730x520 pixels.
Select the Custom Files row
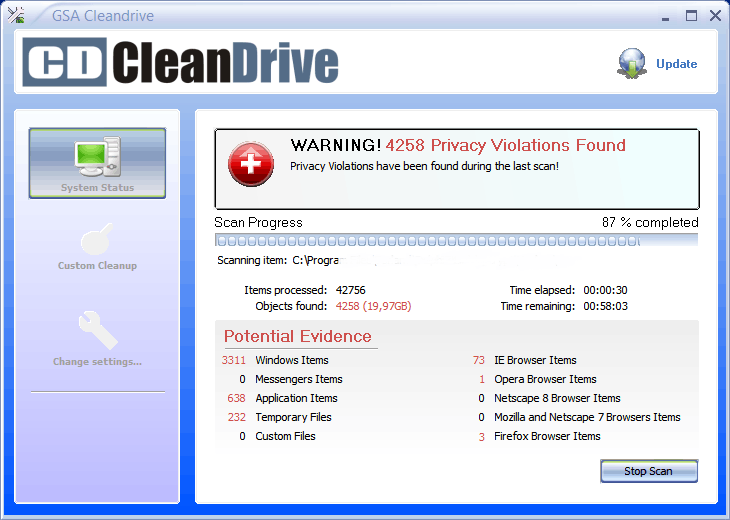[277, 436]
